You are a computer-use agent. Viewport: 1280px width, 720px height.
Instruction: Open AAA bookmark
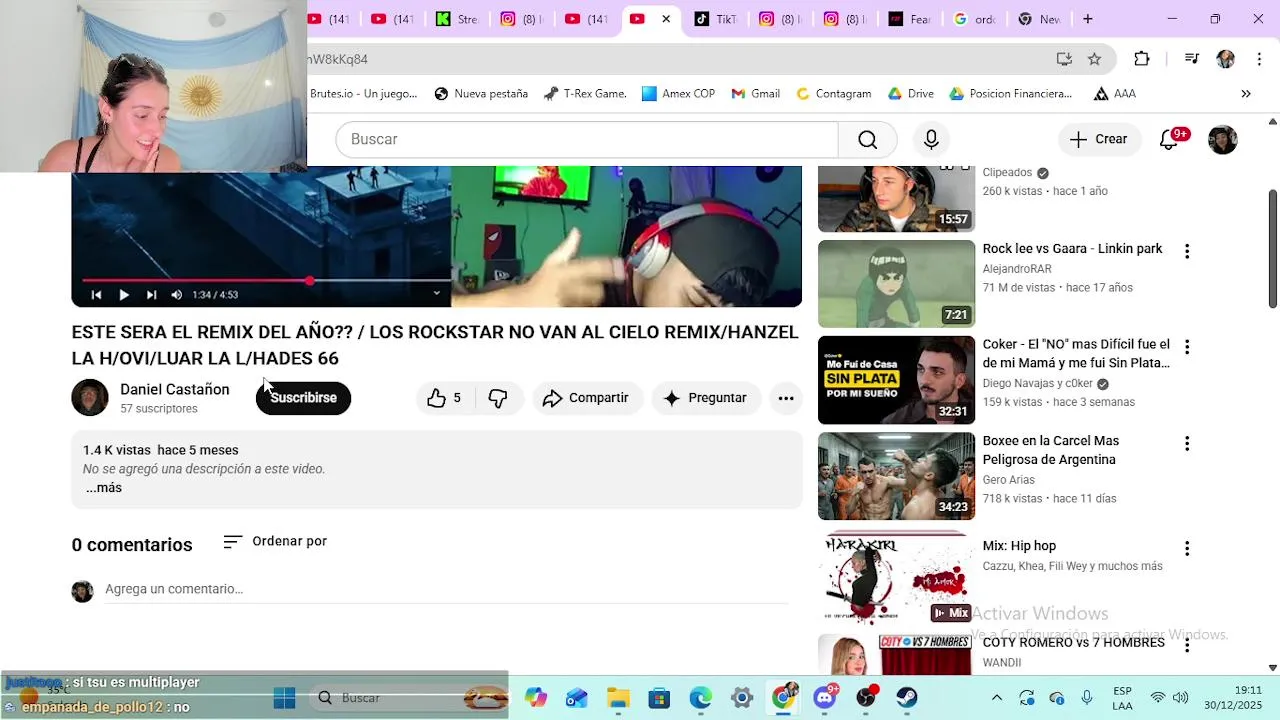point(1114,94)
